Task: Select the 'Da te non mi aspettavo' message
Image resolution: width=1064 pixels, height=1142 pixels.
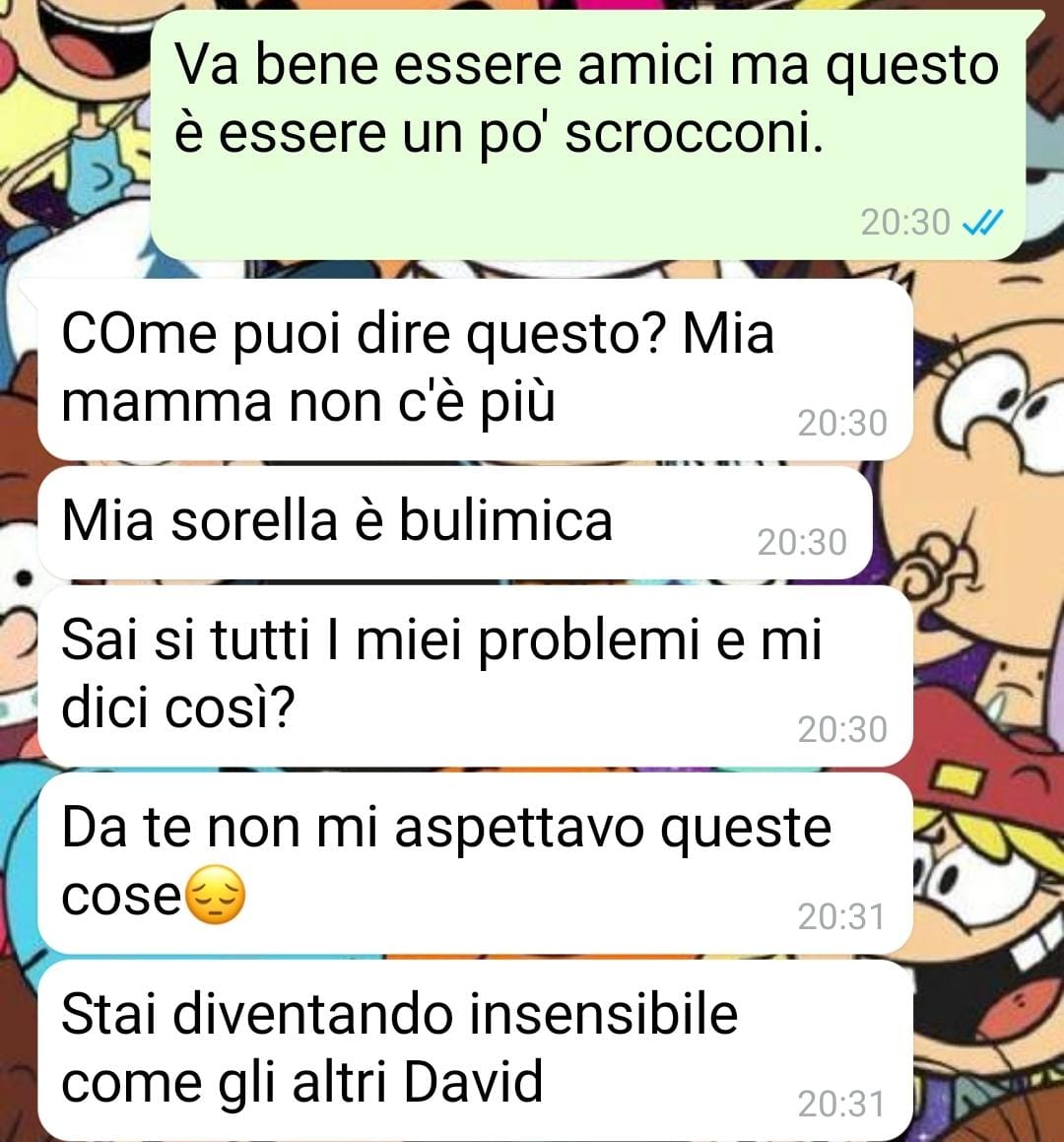Action: pos(475,863)
